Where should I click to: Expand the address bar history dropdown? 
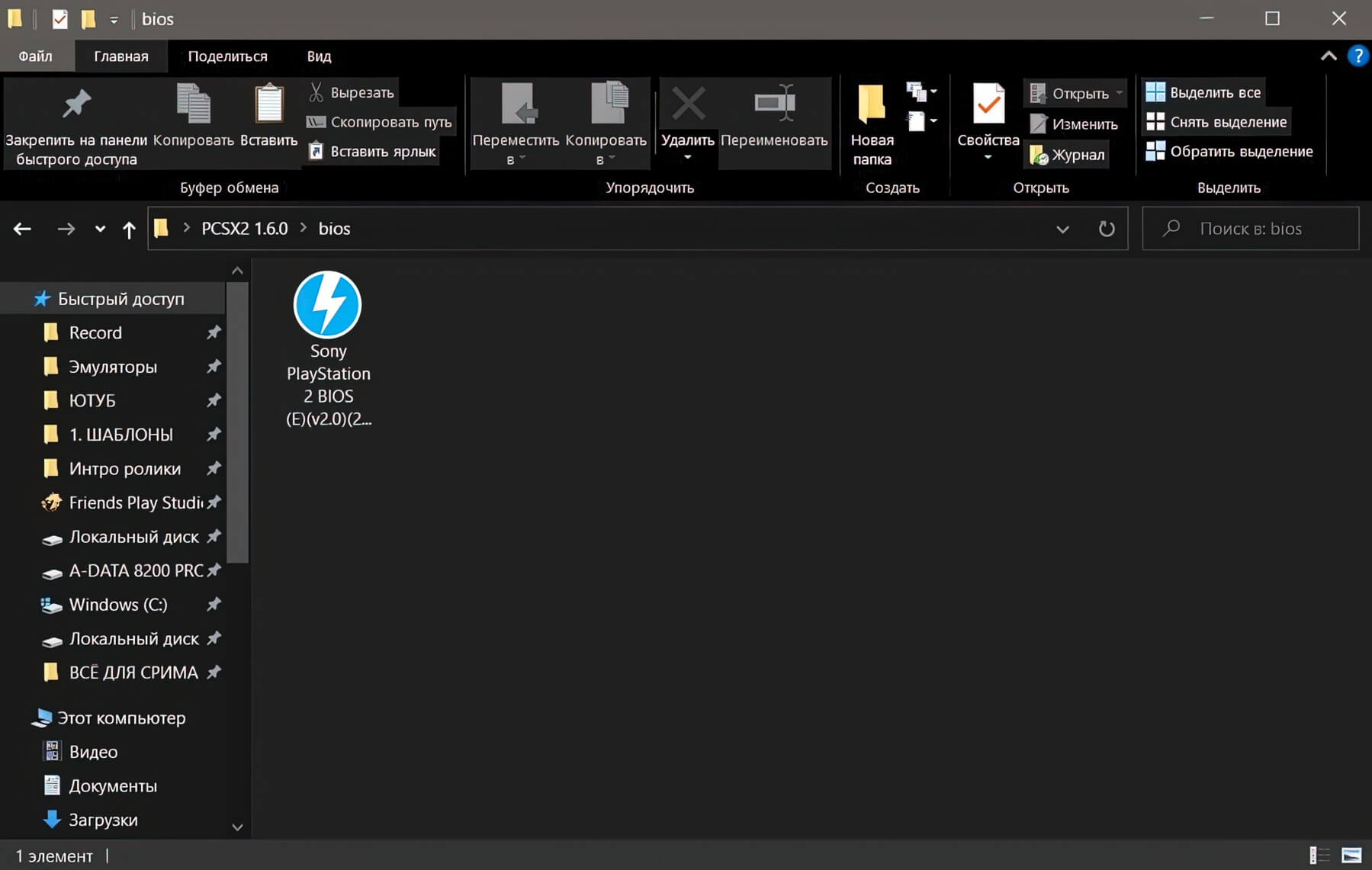point(1062,229)
